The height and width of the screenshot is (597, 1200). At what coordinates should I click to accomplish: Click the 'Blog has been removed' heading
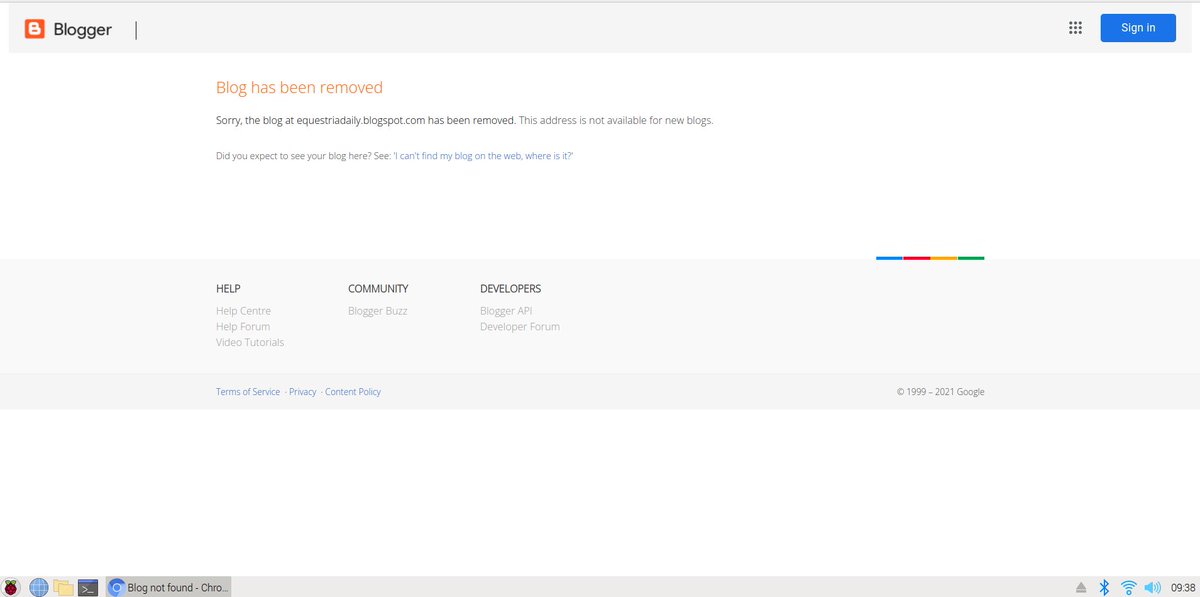(x=299, y=88)
